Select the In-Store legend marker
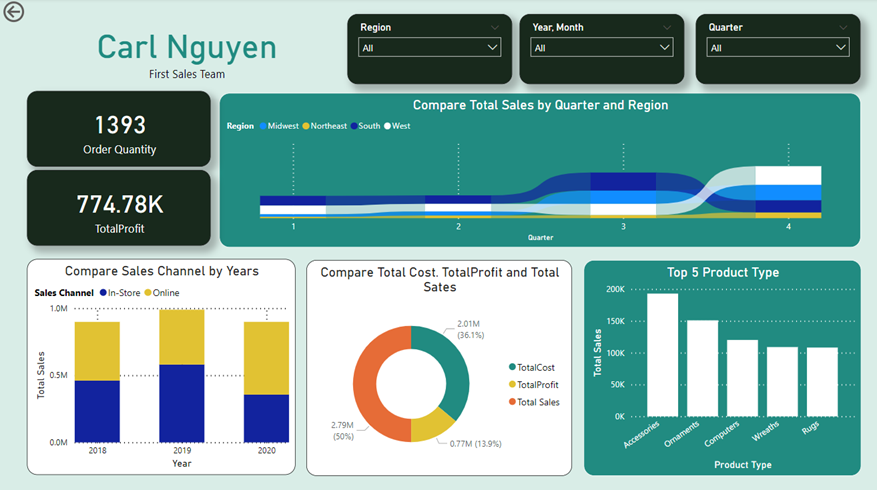 point(103,293)
